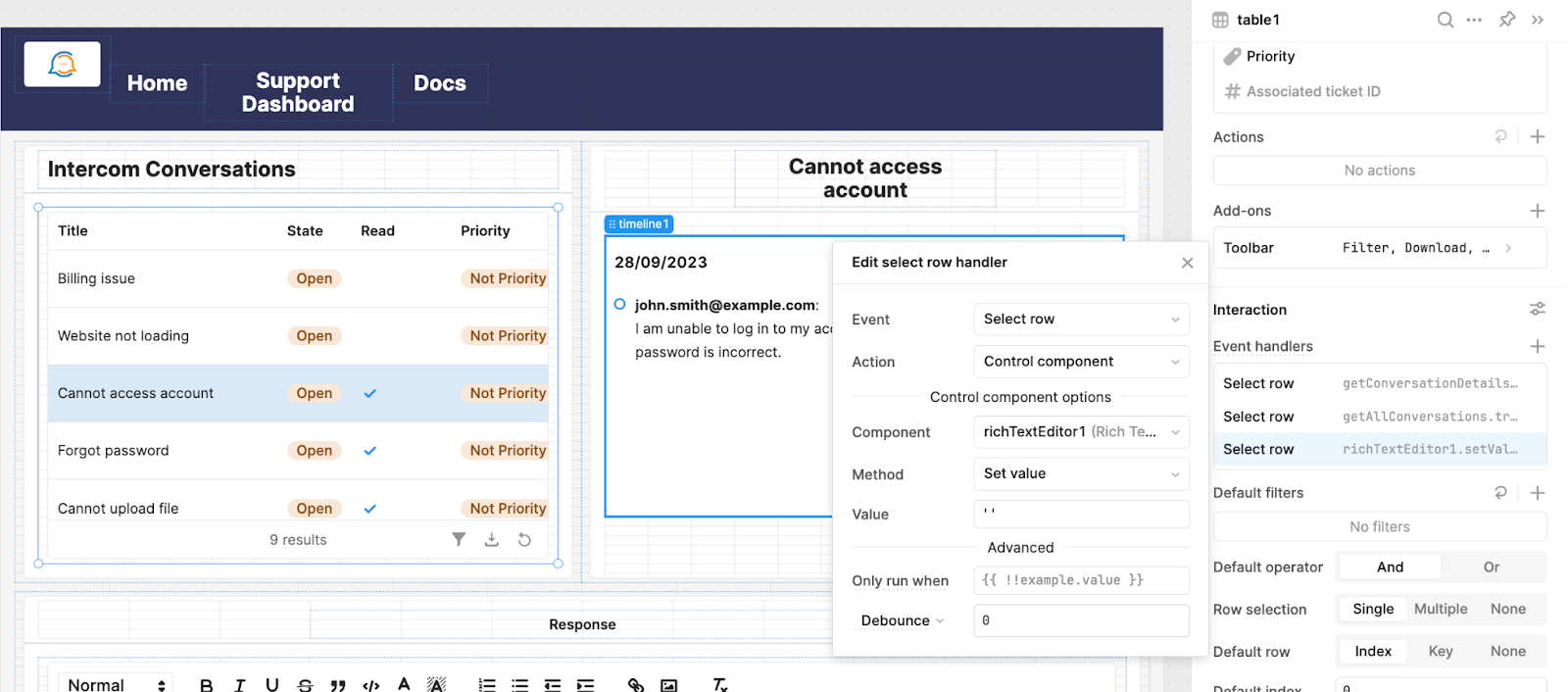The height and width of the screenshot is (692, 1568).
Task: Click the reset icon next to Actions
Action: click(1500, 137)
